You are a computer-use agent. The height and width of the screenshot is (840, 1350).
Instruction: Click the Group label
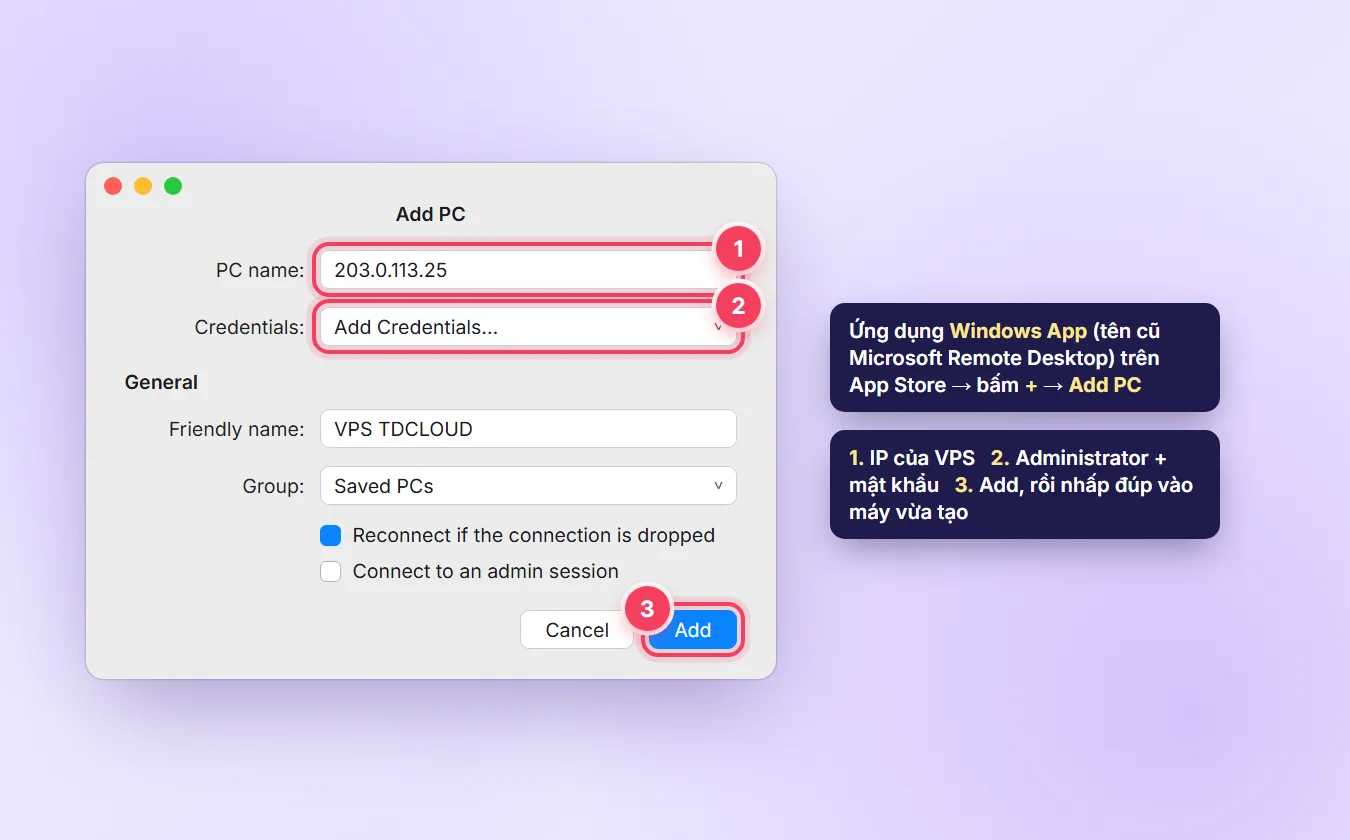[x=274, y=486]
